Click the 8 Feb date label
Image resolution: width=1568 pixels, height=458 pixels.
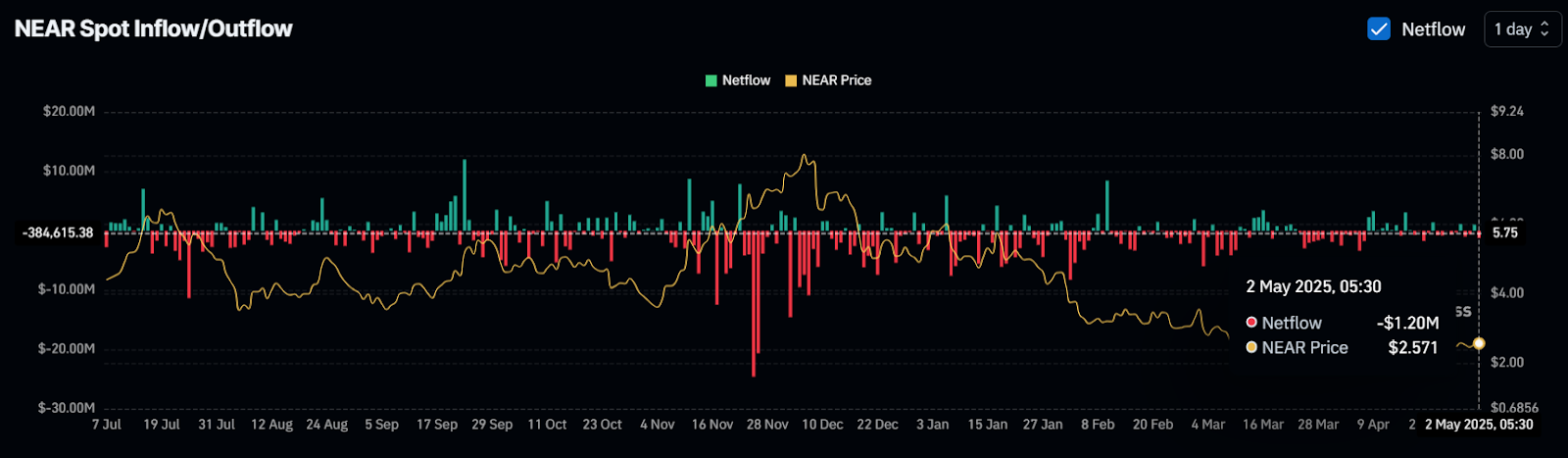coord(1098,425)
